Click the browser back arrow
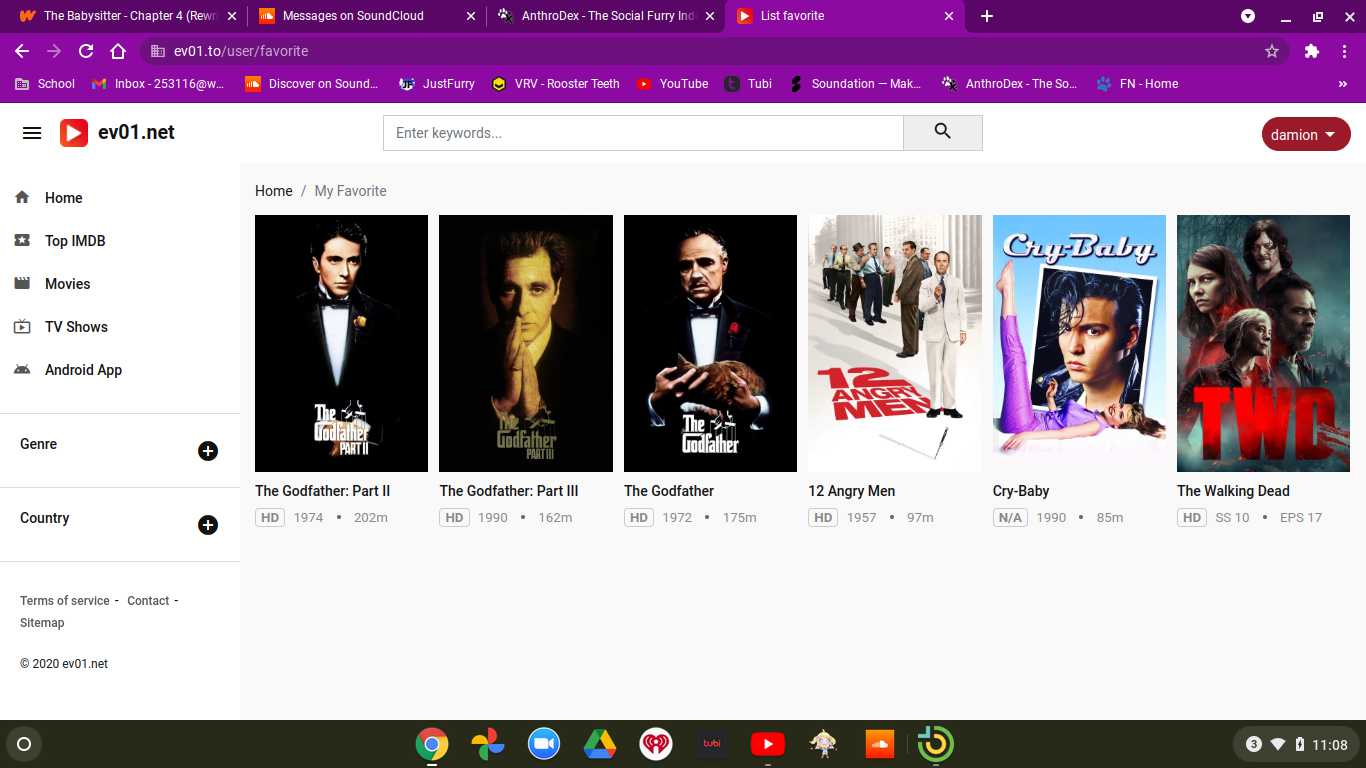 click(x=22, y=51)
